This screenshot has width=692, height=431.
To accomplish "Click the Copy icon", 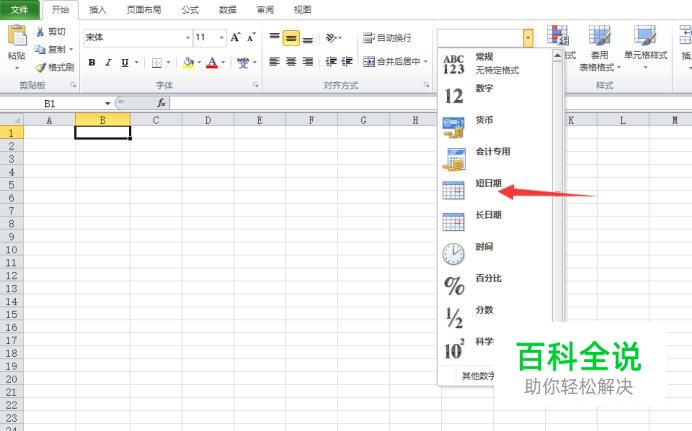I will 40,49.
